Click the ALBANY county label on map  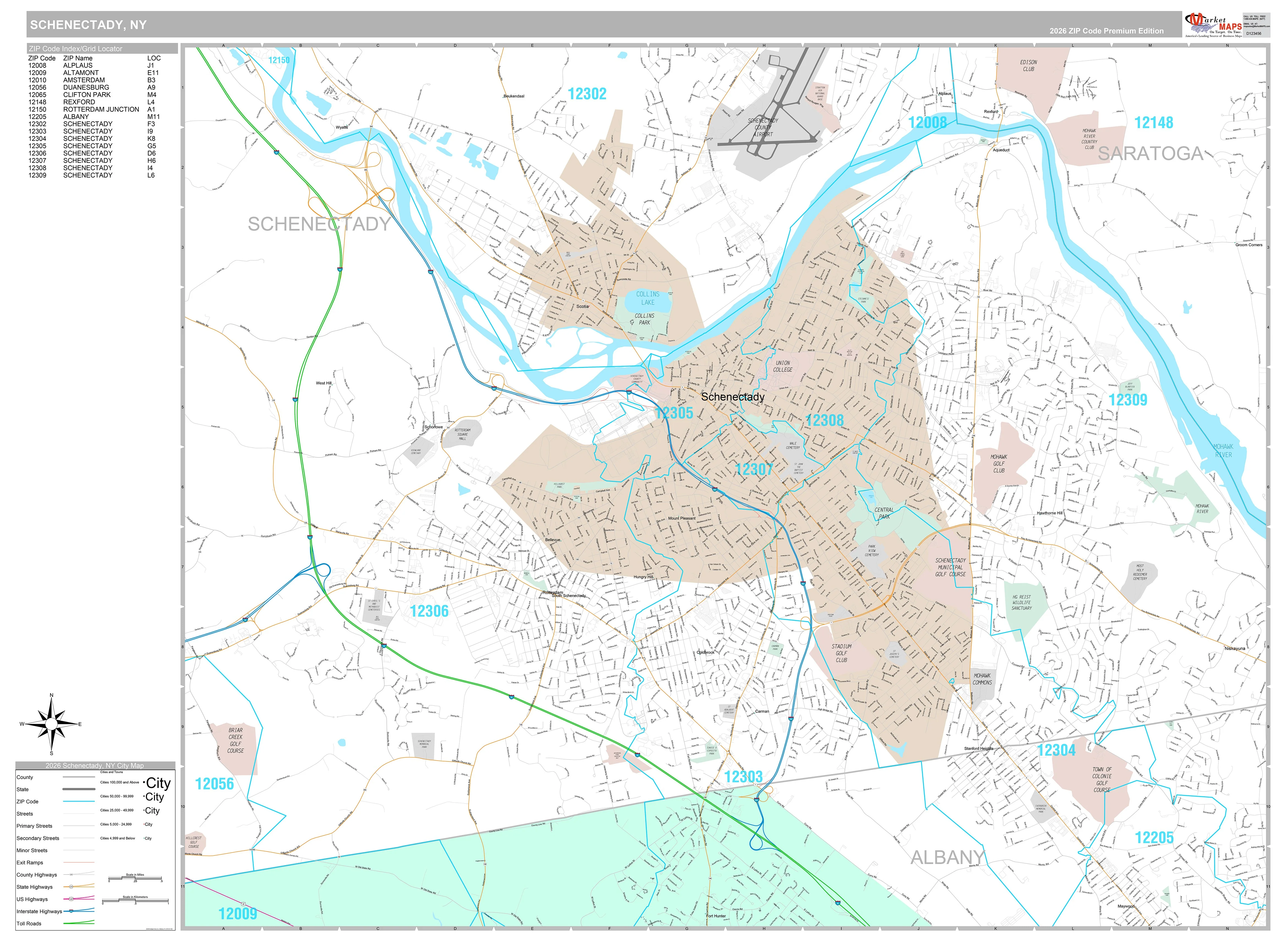coord(947,857)
